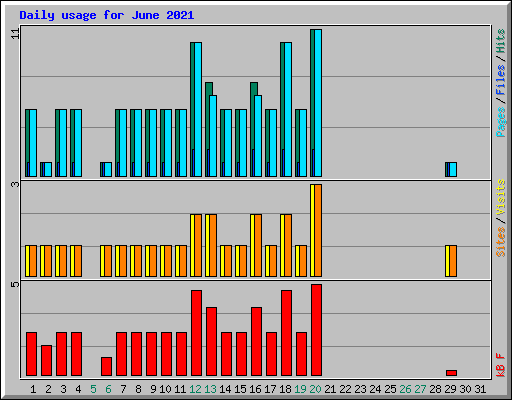Click day label "17" on the x-axis
Screen dimensions: 512x400
[270, 389]
